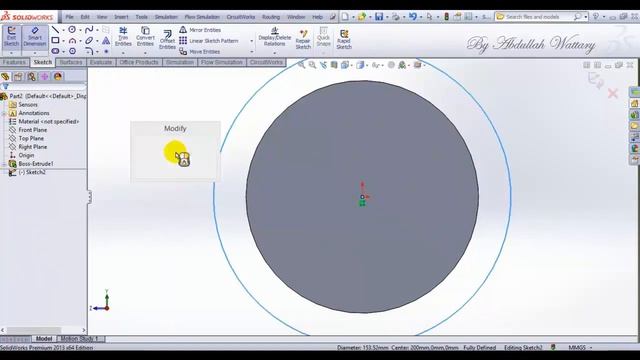Open the DisplayManager tab icon
The height and width of the screenshot is (360, 640).
click(x=58, y=76)
